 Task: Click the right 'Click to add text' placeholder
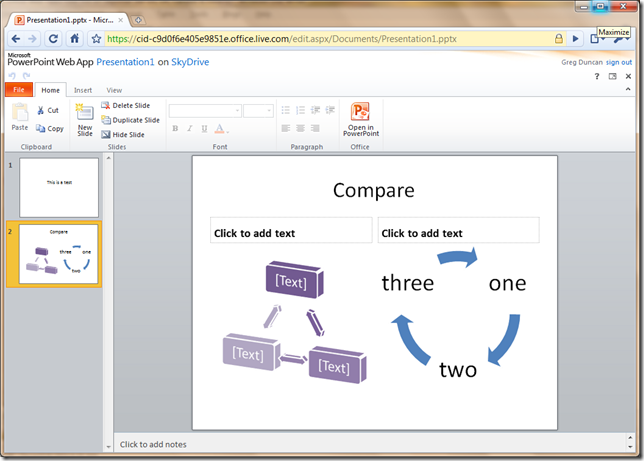pos(458,230)
